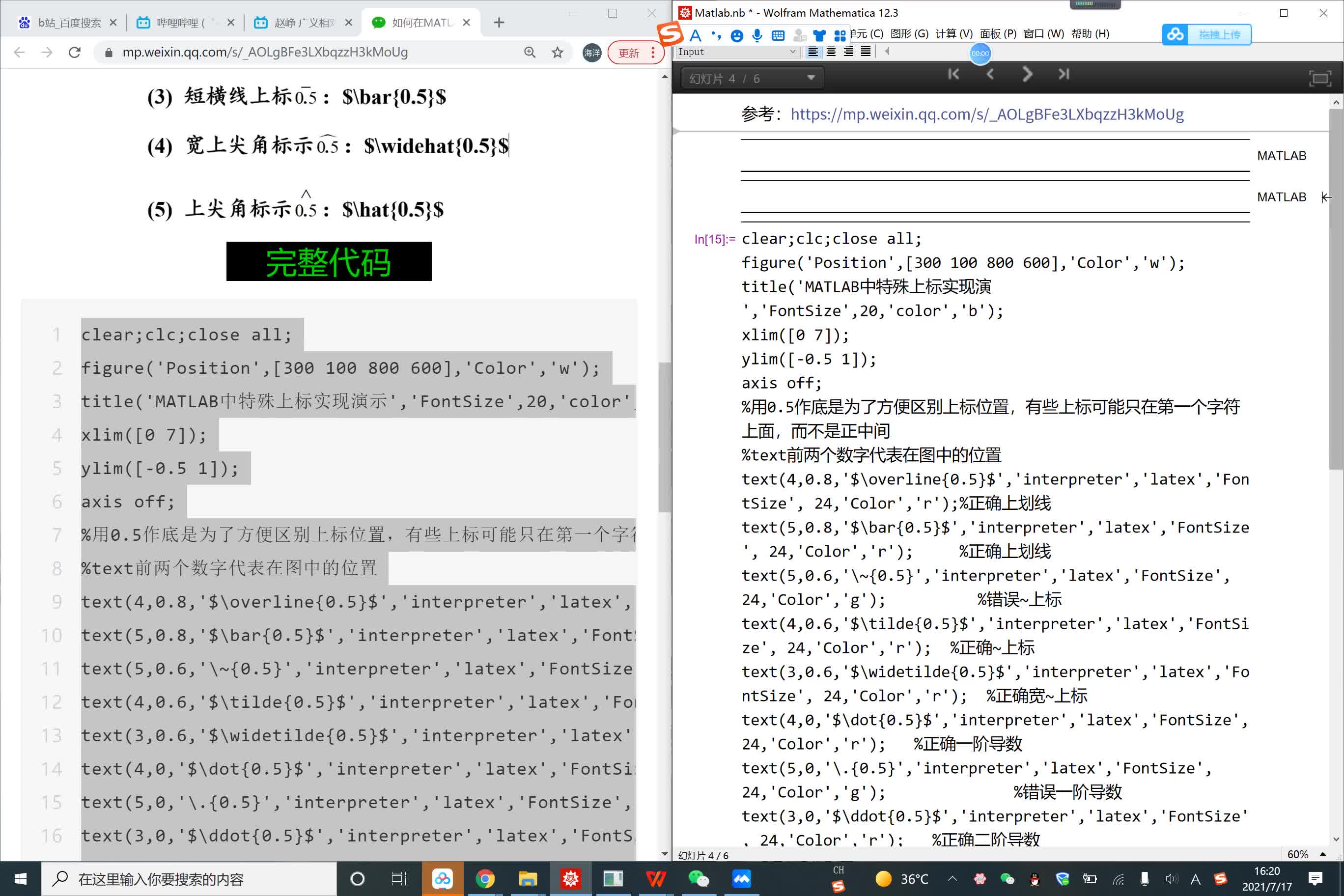This screenshot has width=1344, height=896.
Task: Show hidden system tray icons
Action: [x=952, y=879]
